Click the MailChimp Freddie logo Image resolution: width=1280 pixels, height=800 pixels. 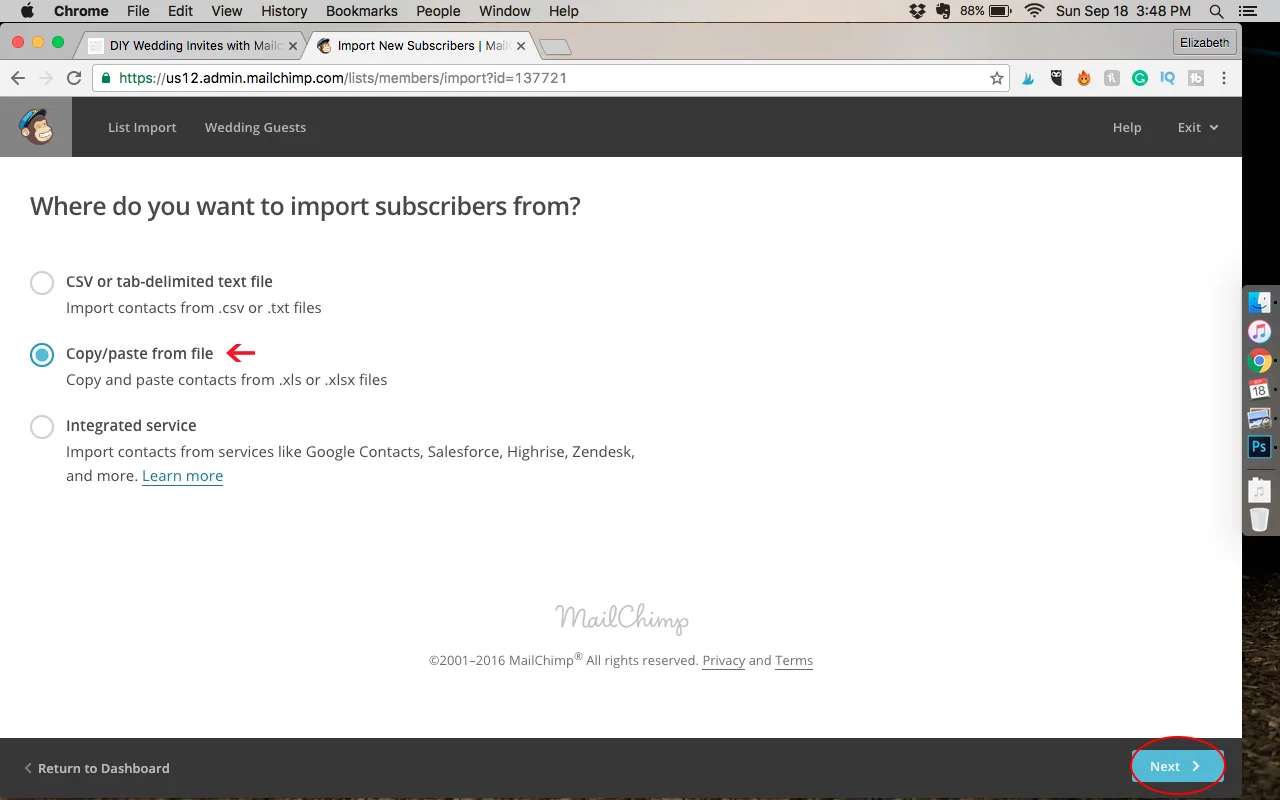pyautogui.click(x=36, y=127)
